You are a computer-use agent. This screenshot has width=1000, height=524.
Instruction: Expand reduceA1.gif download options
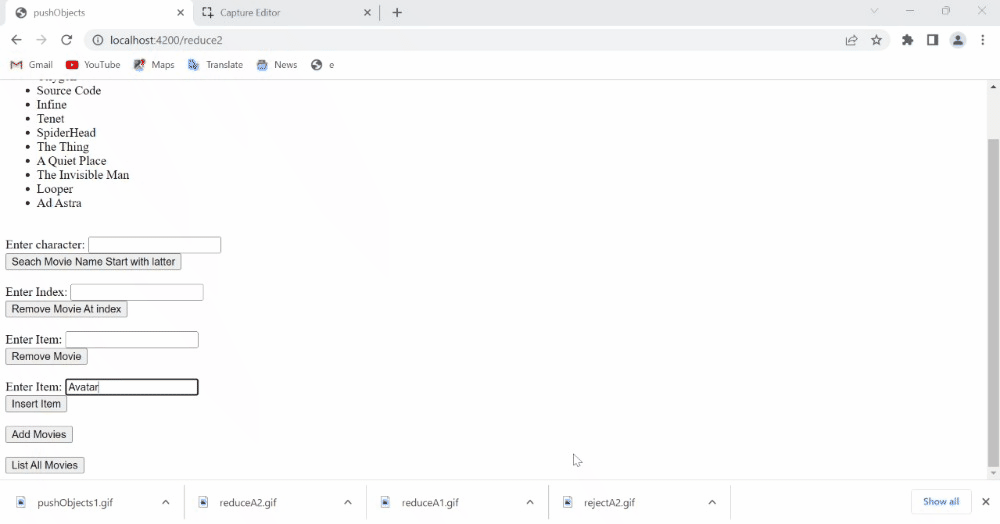pos(530,502)
